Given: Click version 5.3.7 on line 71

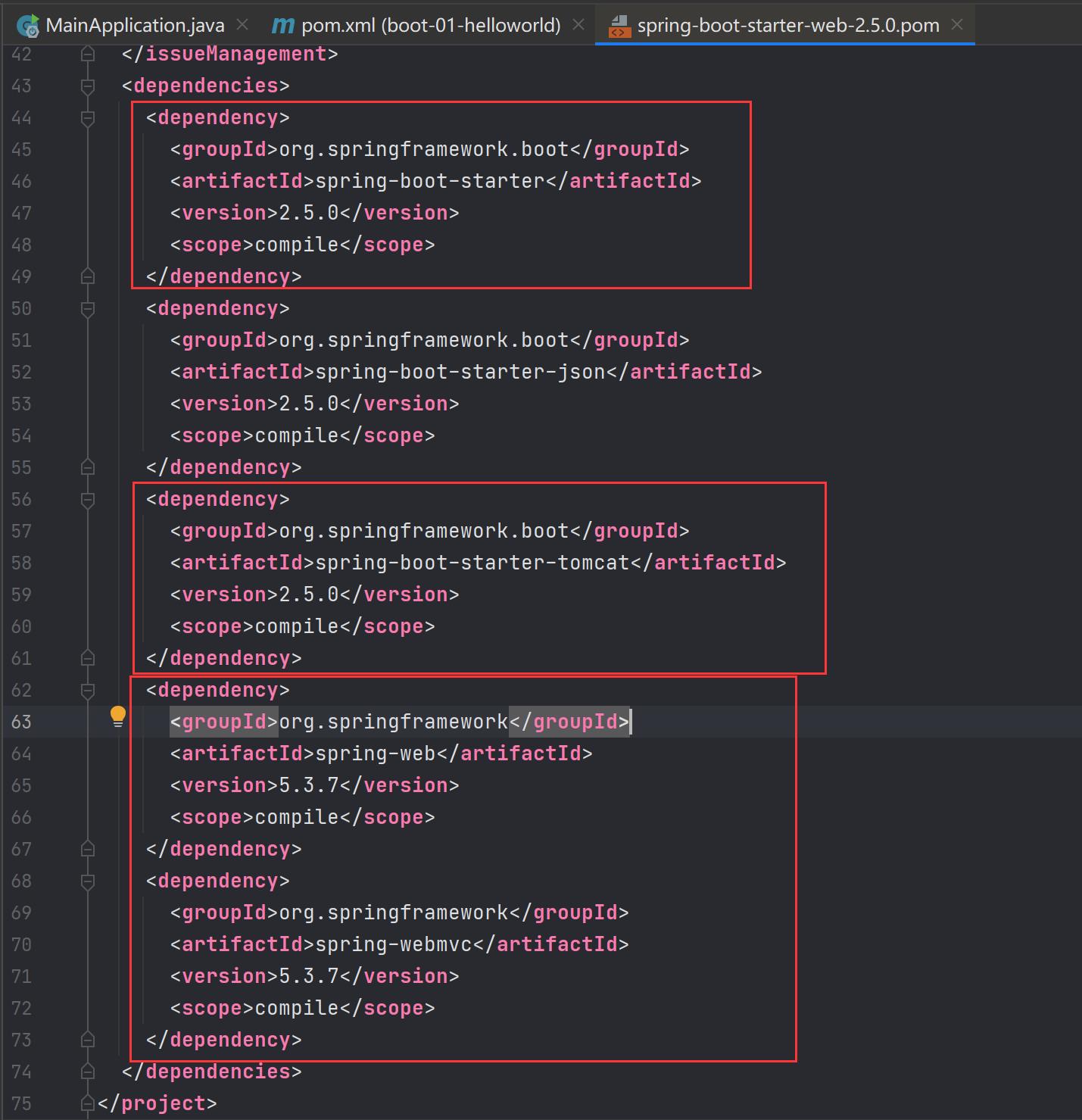Looking at the screenshot, I should [x=309, y=976].
